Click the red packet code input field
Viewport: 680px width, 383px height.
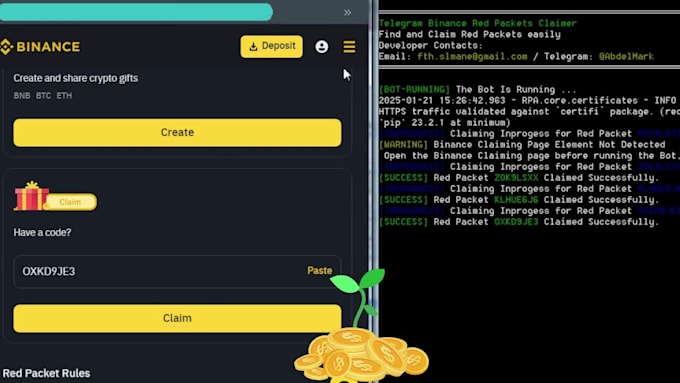click(177, 271)
